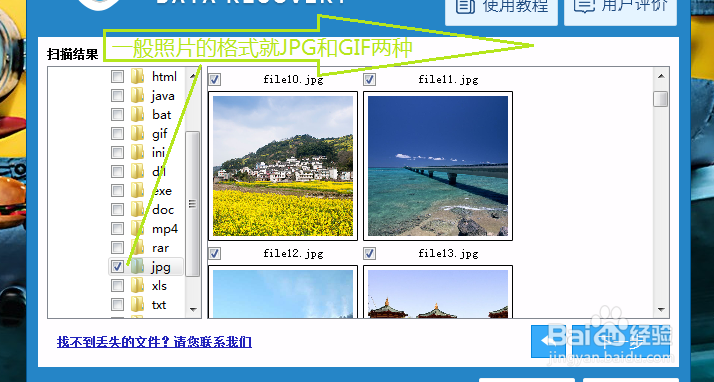Image resolution: width=714 pixels, height=382 pixels.
Task: Tick the txt folder checkbox
Action: click(117, 305)
